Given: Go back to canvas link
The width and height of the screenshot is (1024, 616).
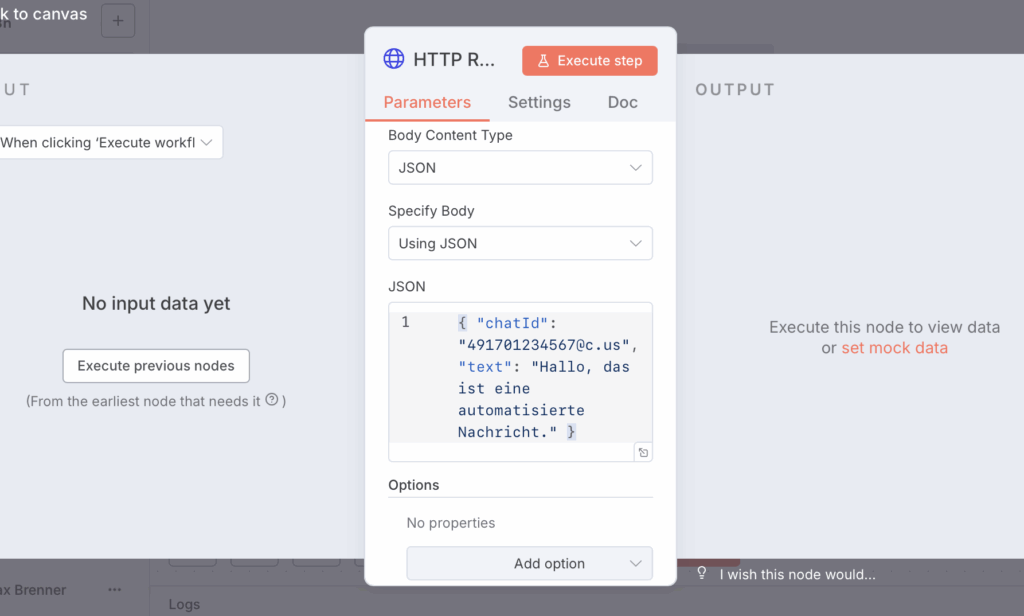Looking at the screenshot, I should [x=44, y=14].
